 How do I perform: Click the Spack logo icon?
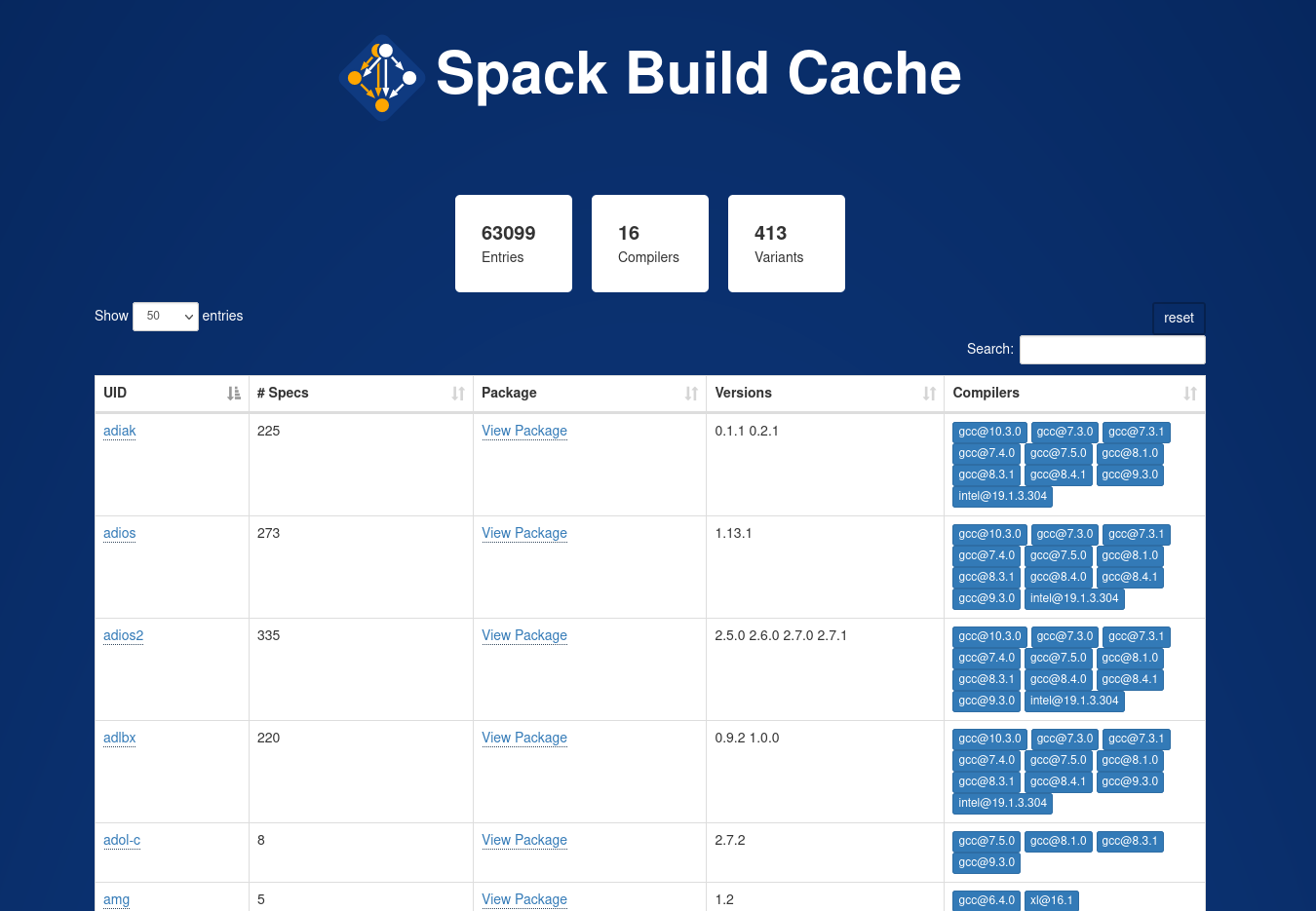(x=382, y=78)
